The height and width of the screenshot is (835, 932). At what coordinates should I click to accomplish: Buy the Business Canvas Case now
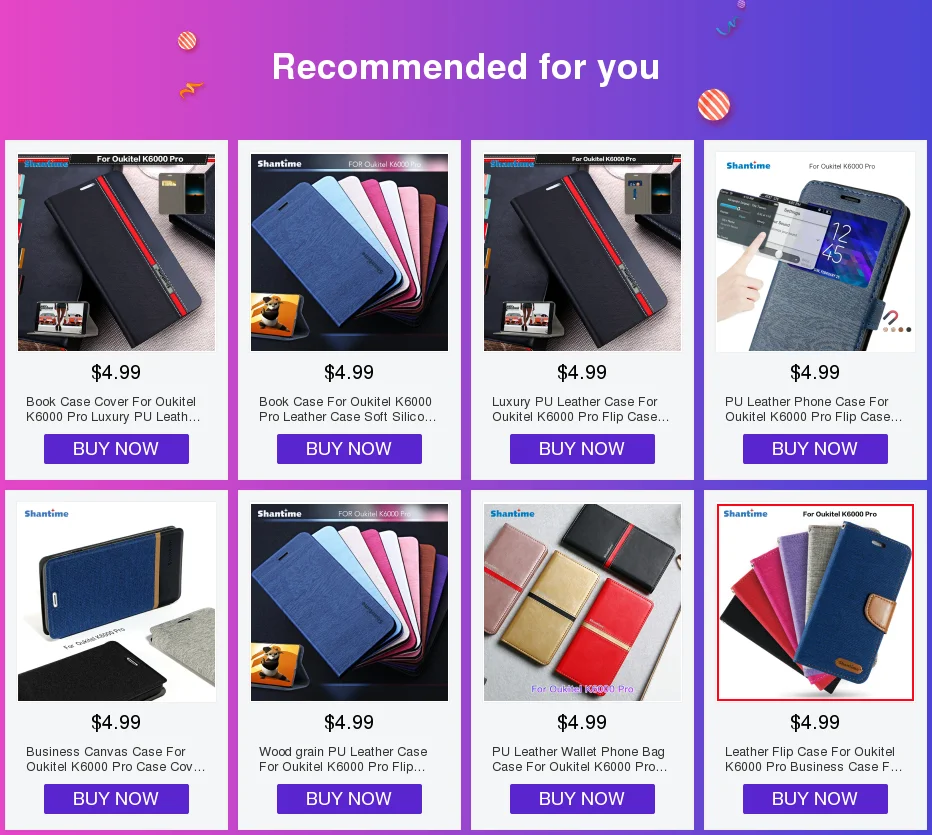click(x=116, y=799)
